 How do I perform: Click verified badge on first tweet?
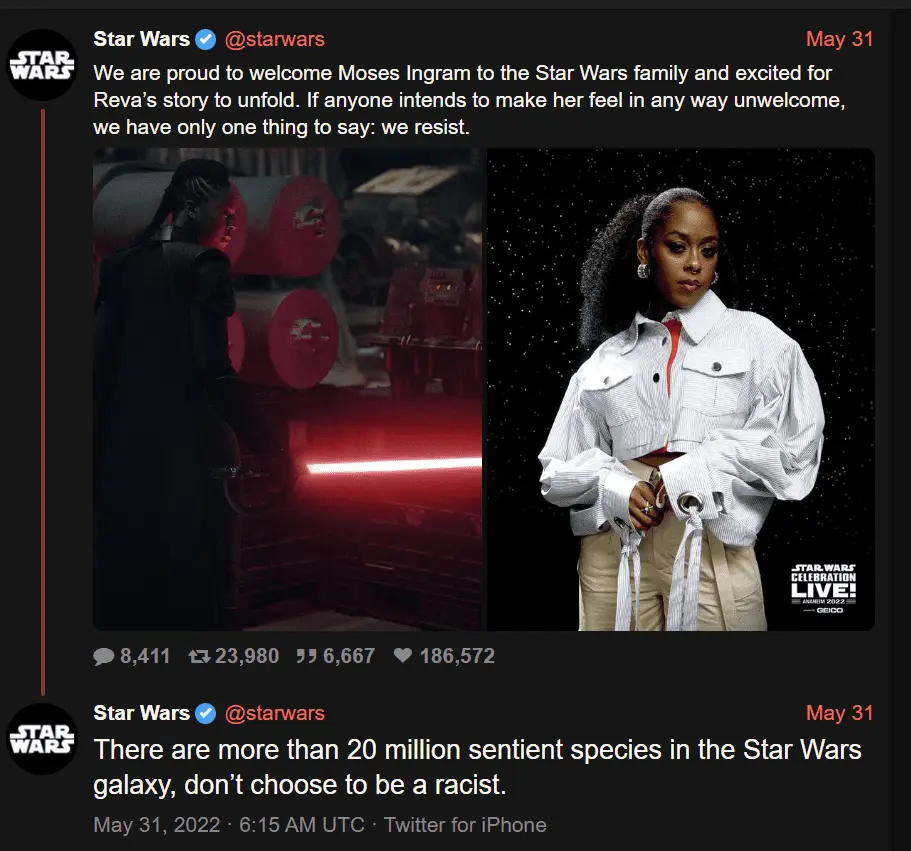click(x=205, y=40)
